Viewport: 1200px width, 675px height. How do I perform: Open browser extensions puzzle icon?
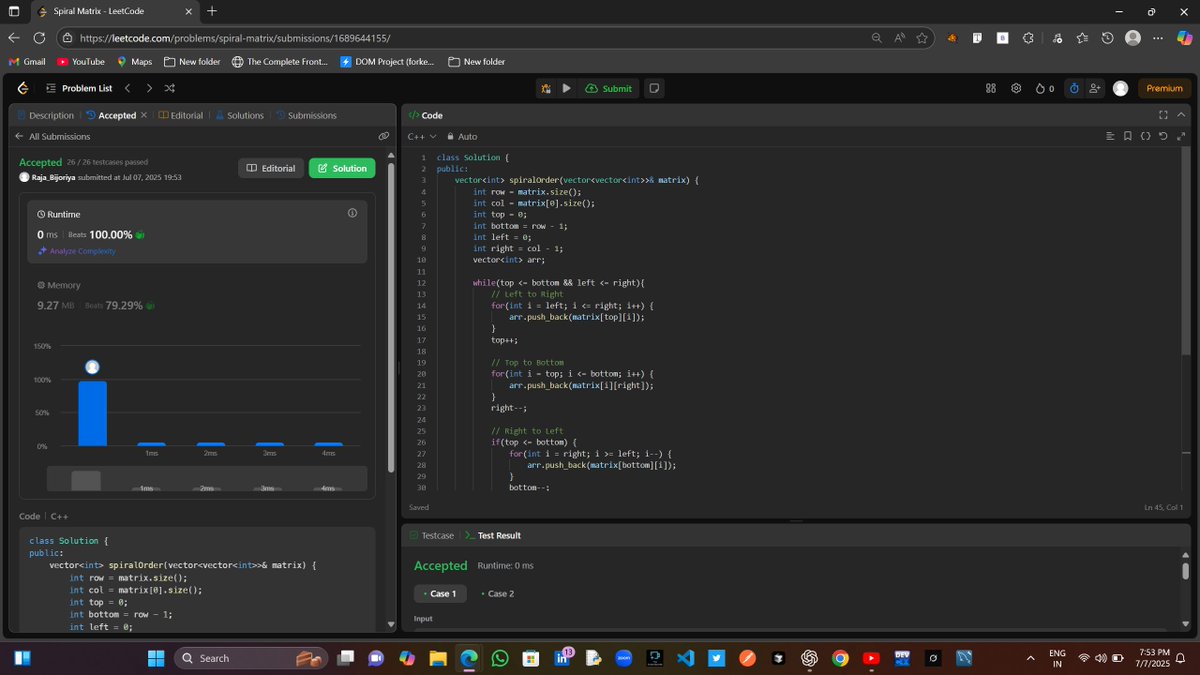pos(1028,38)
